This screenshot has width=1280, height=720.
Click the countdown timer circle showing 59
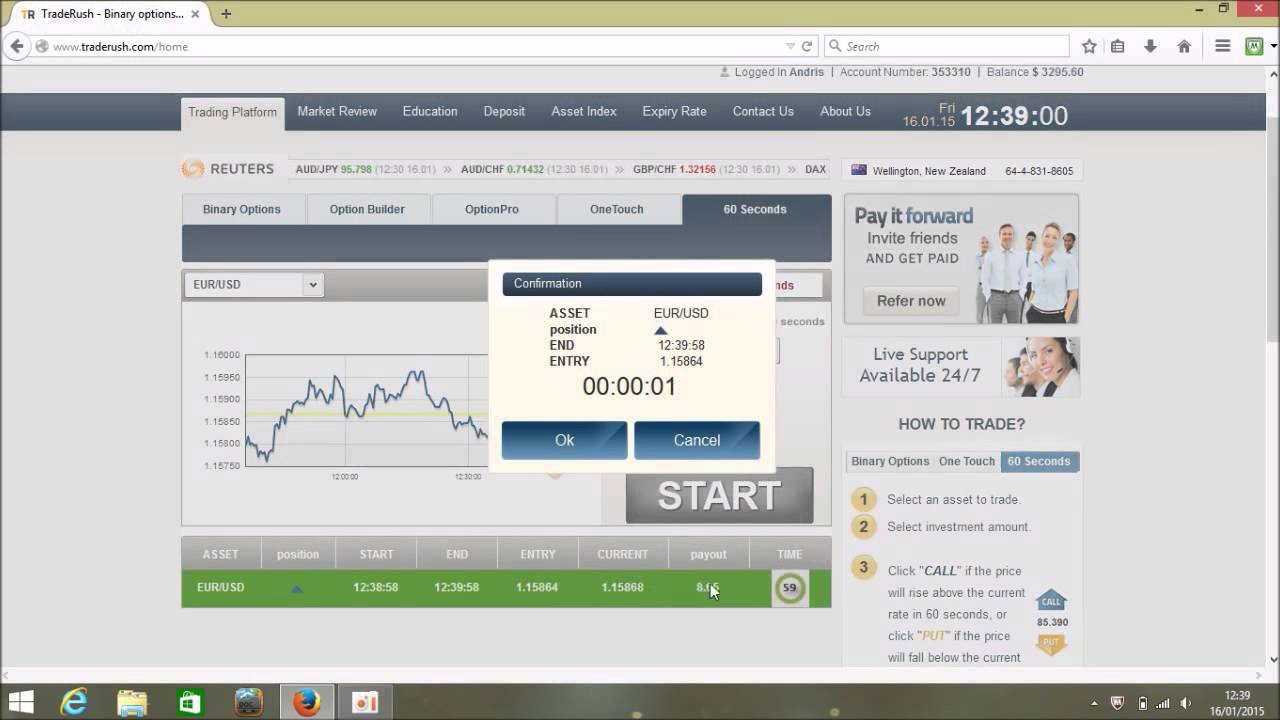pos(789,588)
